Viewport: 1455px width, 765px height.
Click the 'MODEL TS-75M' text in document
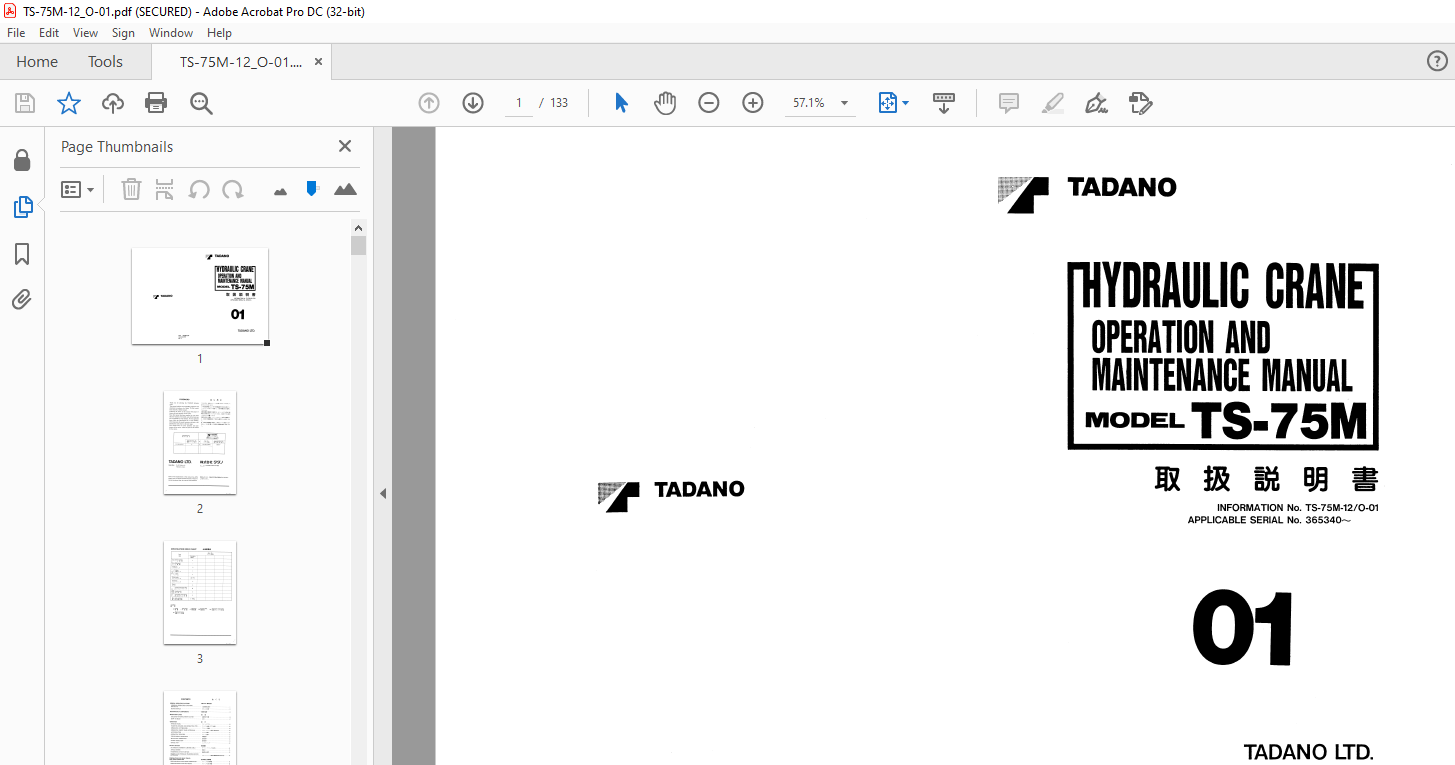point(1227,421)
